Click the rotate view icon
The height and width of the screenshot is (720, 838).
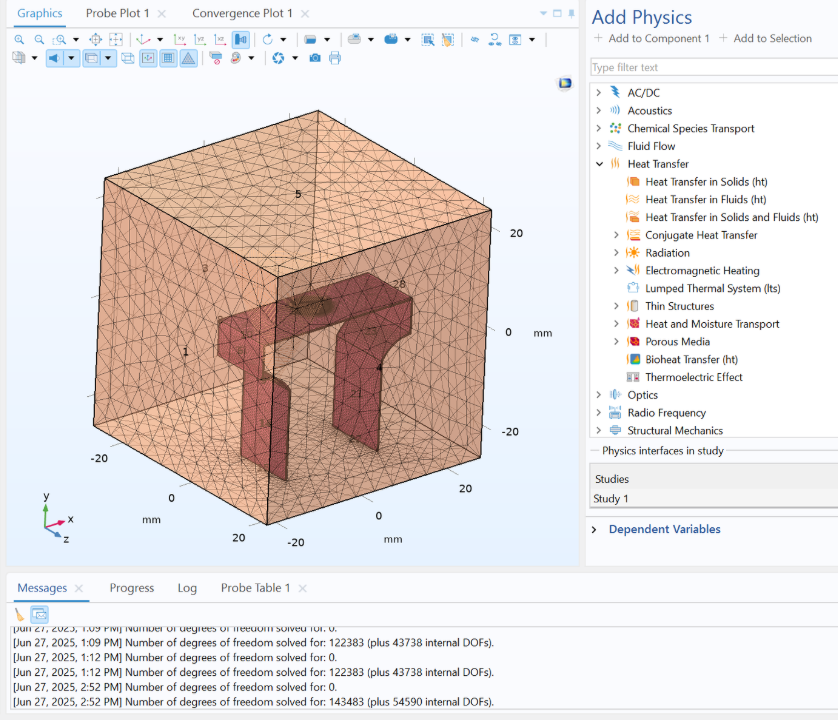(268, 40)
